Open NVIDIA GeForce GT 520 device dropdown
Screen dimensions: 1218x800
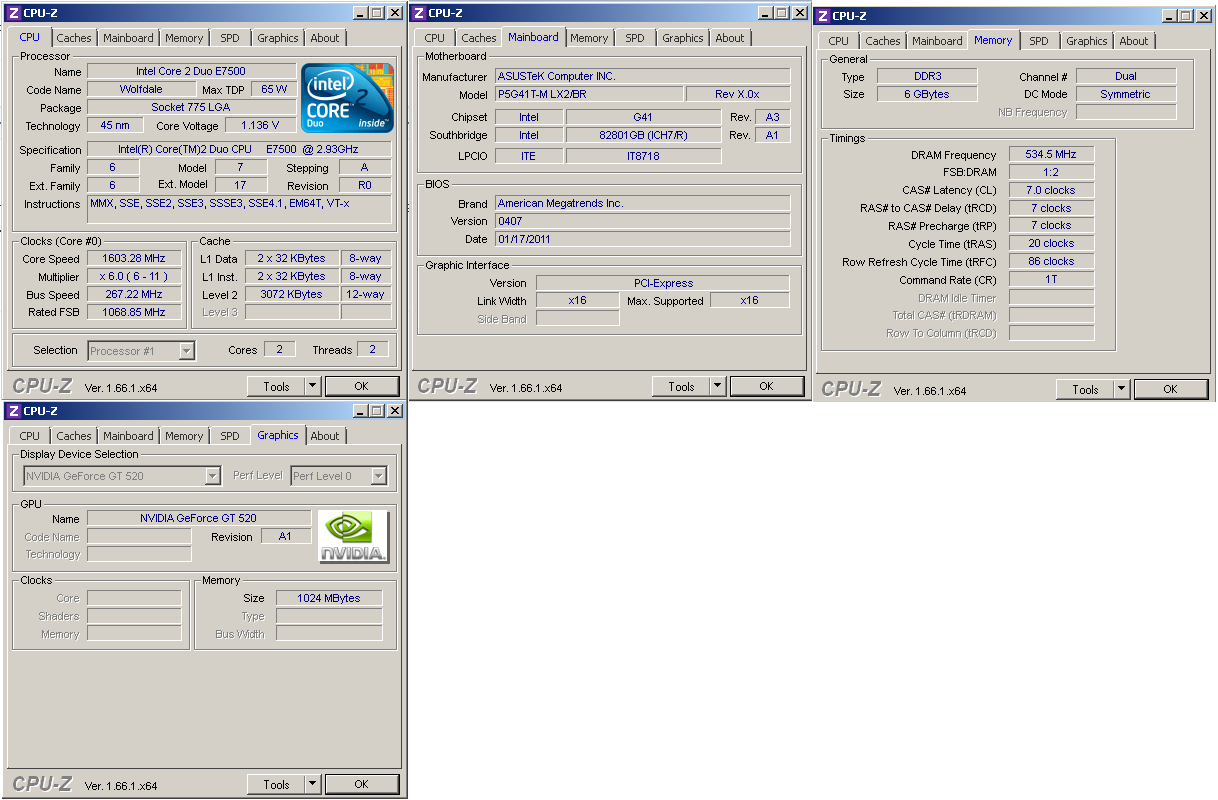coord(212,476)
